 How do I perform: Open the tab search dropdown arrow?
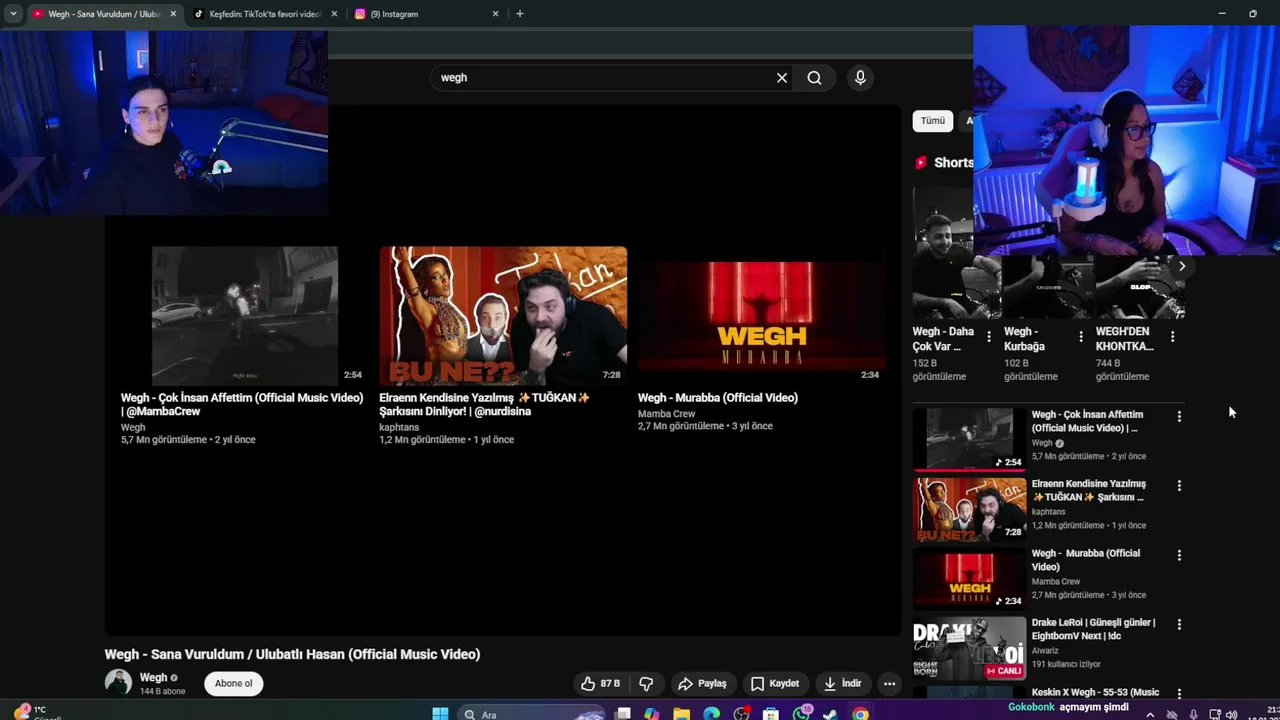pyautogui.click(x=13, y=14)
